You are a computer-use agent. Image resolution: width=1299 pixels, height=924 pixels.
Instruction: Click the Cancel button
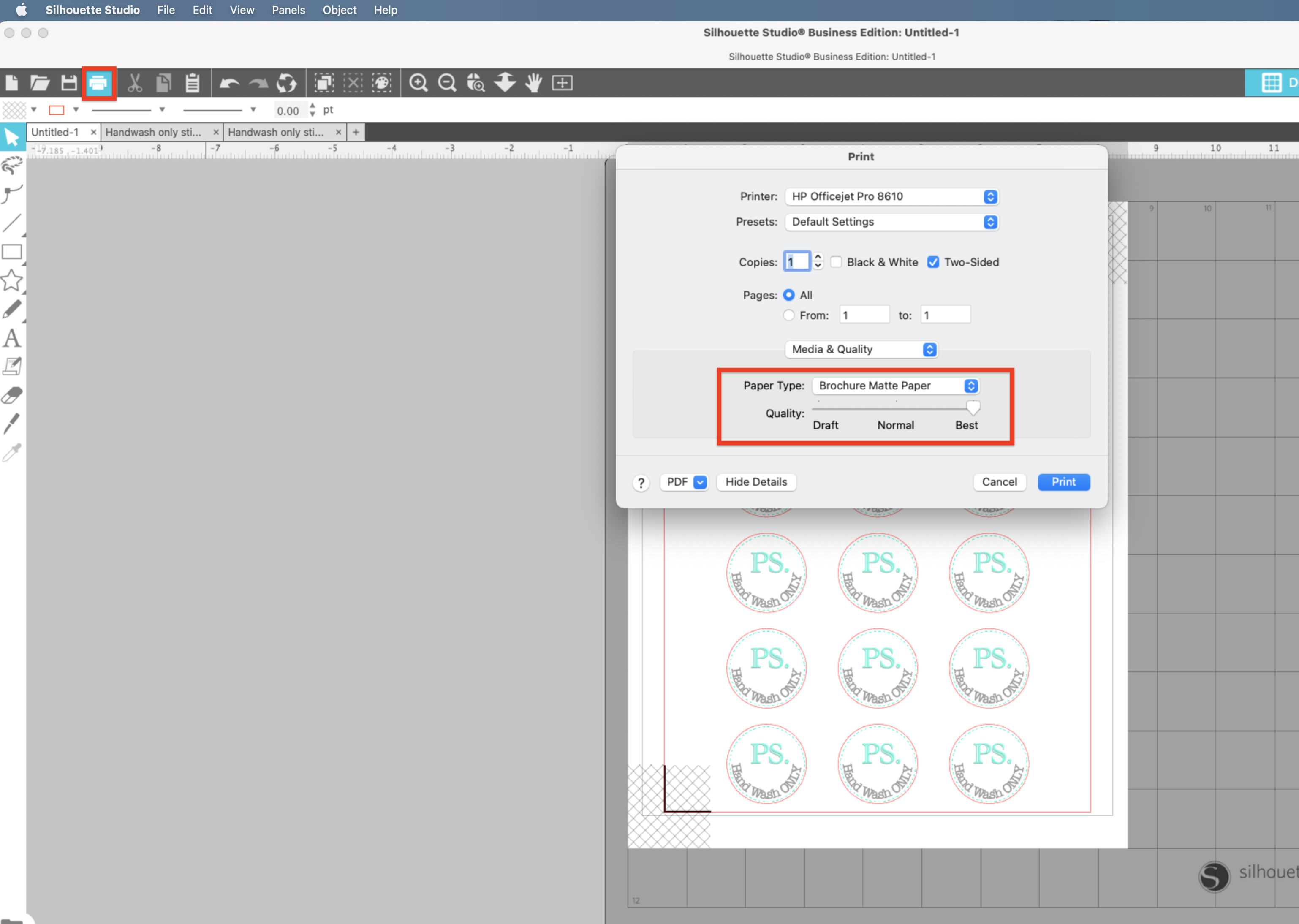[x=999, y=482]
